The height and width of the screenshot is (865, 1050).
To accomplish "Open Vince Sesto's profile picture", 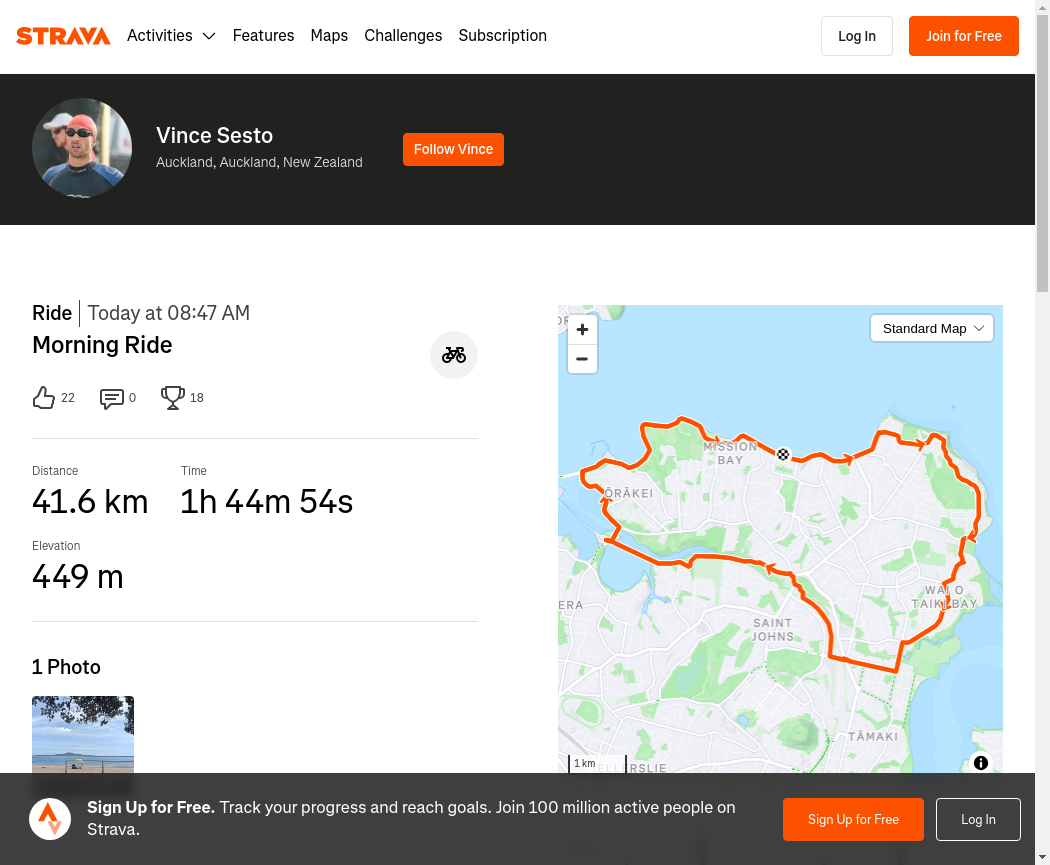I will 82,148.
